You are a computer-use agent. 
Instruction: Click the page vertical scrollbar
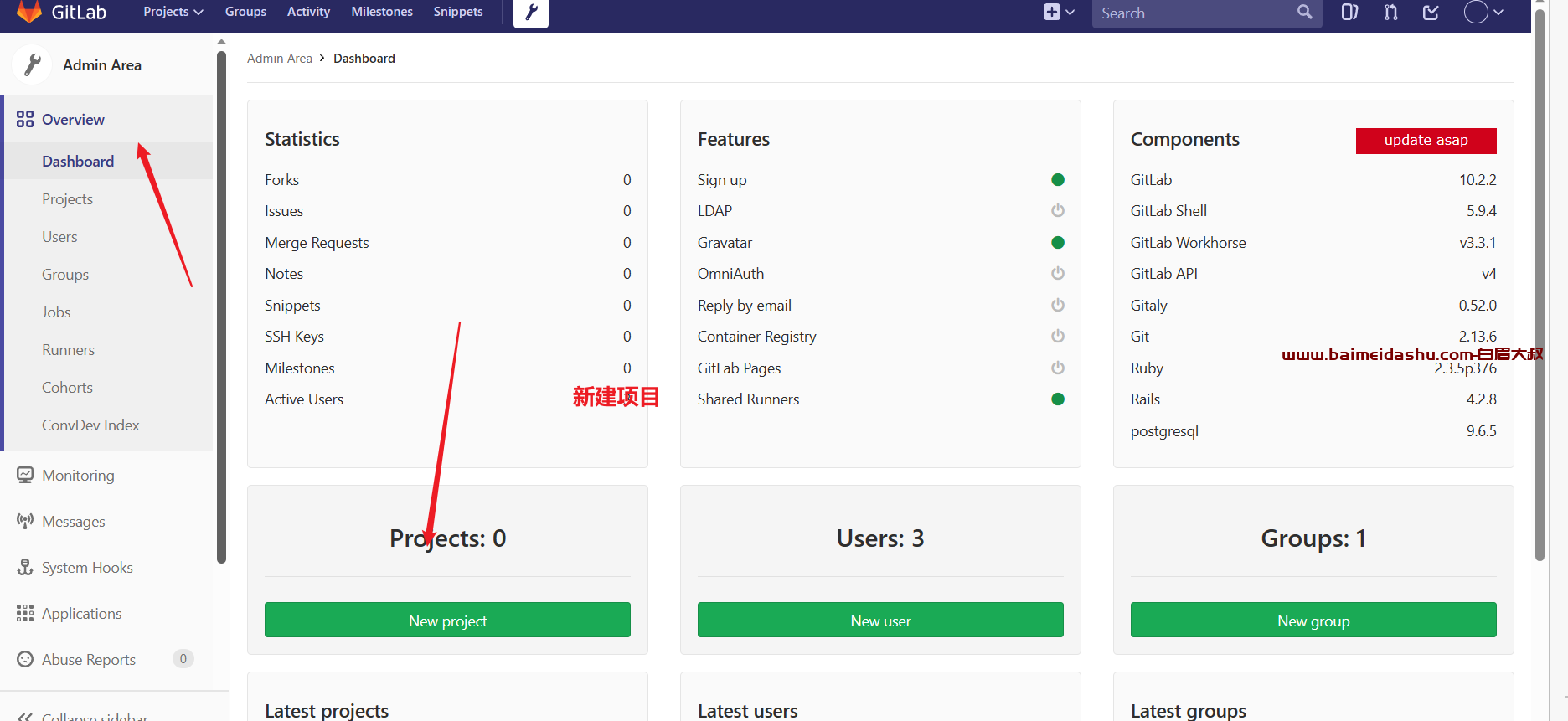pos(1540,285)
